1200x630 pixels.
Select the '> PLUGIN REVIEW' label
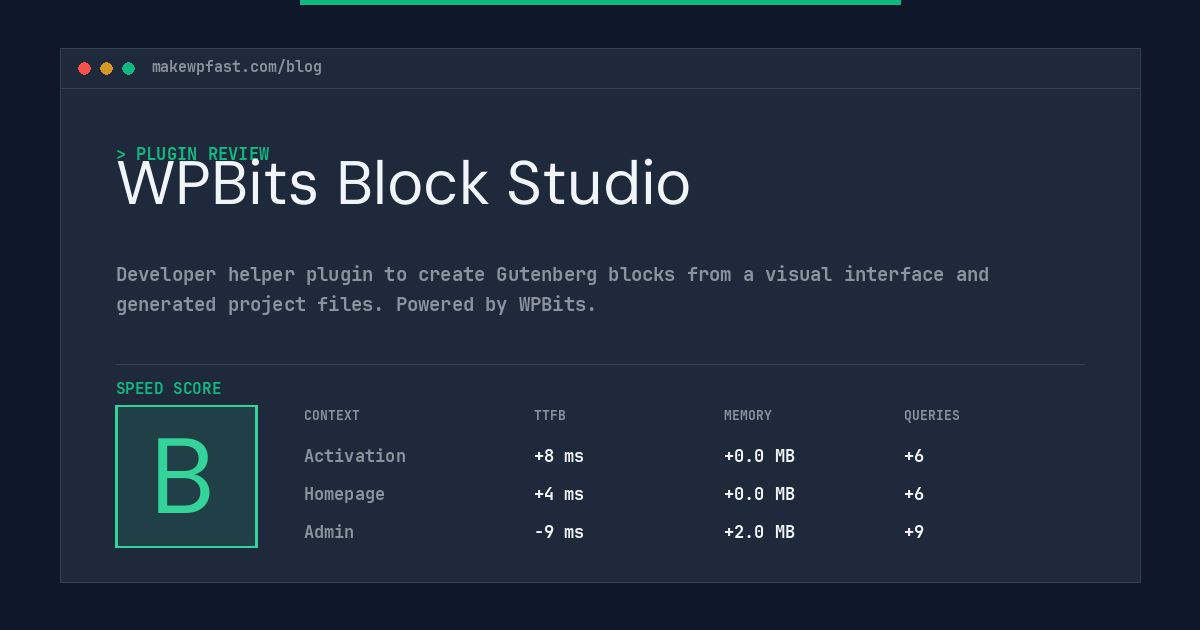(193, 154)
